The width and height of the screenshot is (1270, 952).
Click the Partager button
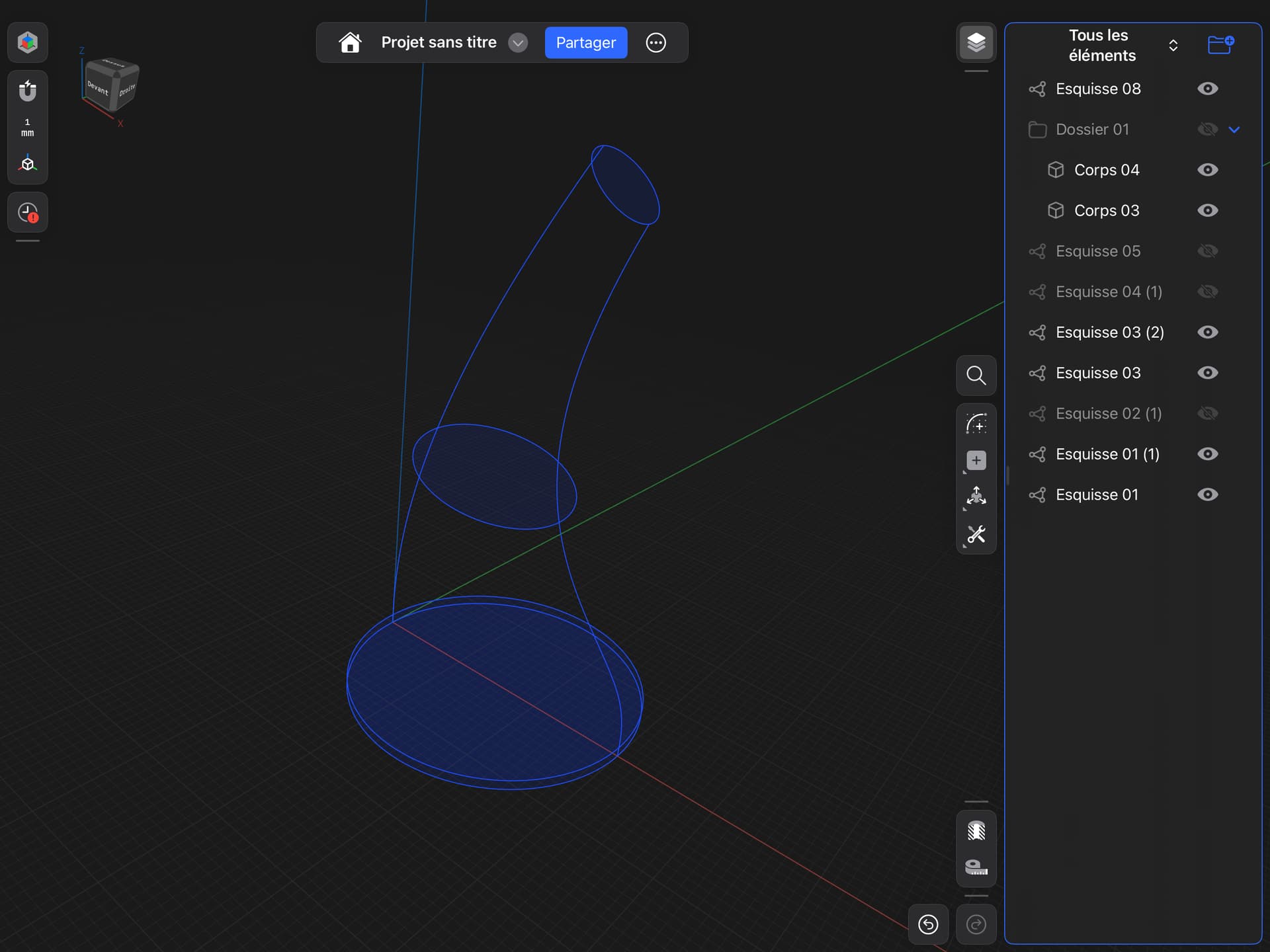[x=585, y=42]
